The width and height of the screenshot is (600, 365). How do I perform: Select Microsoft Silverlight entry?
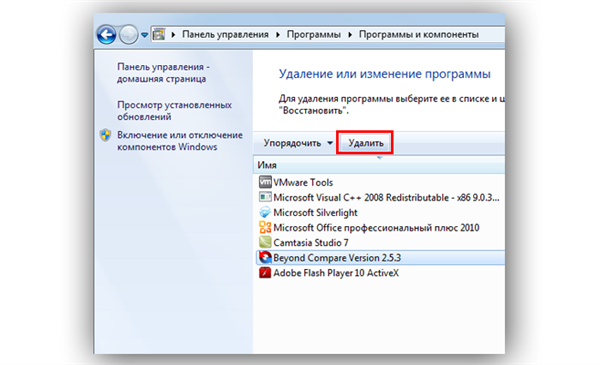coord(315,213)
